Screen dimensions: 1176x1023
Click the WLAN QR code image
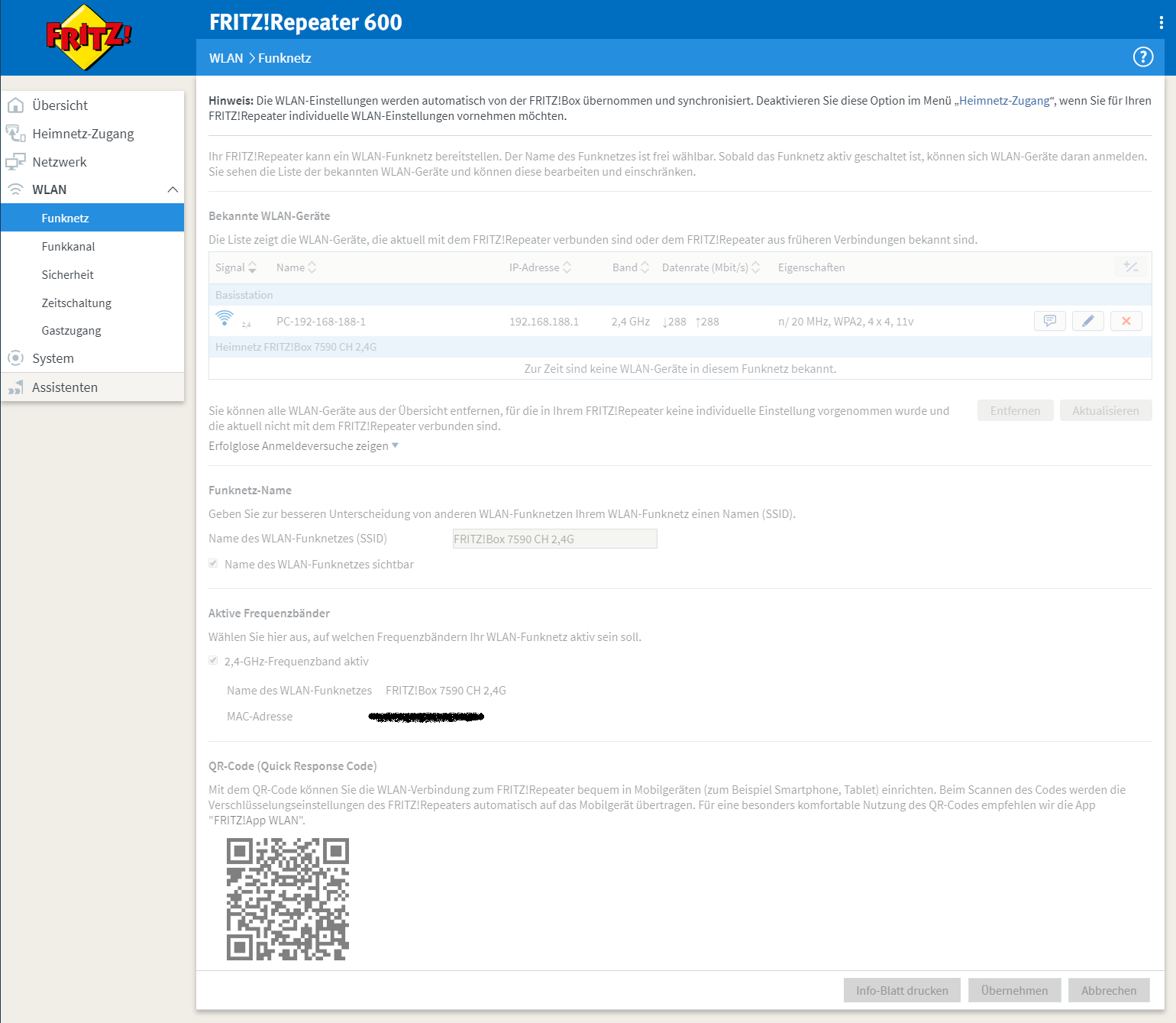288,899
